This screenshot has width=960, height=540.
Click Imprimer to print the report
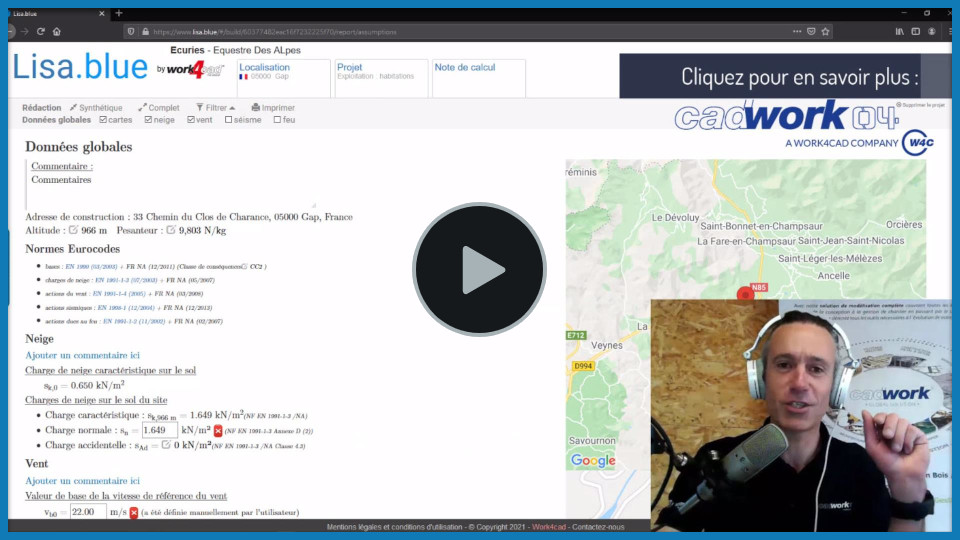273,108
